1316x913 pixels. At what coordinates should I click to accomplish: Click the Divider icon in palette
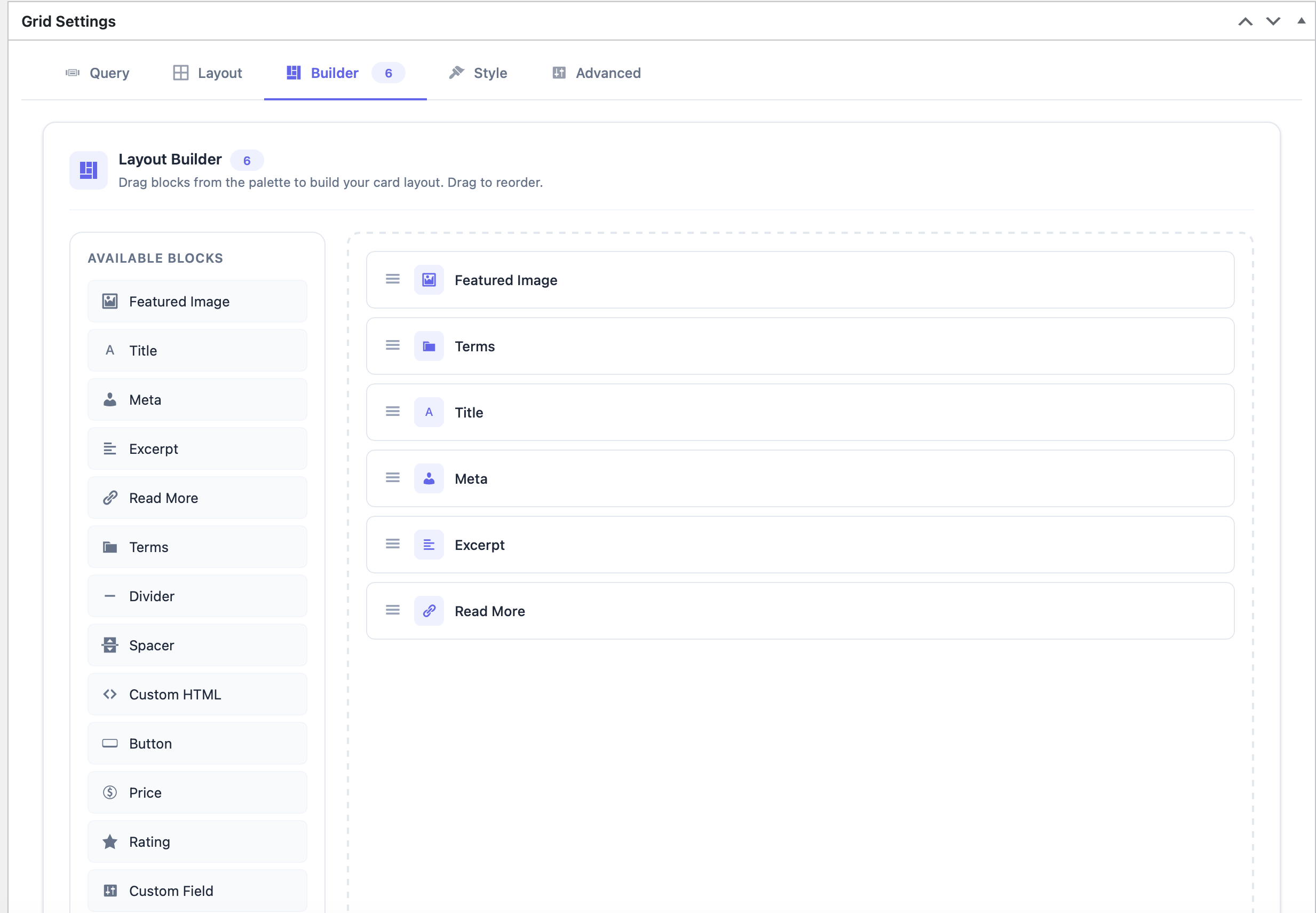pos(110,596)
